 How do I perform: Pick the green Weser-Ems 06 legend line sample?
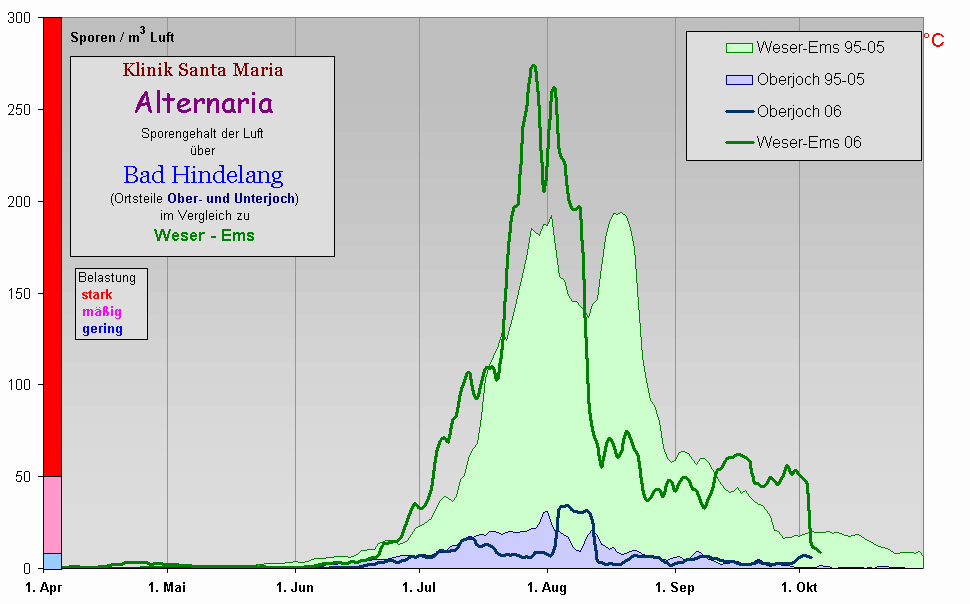pos(739,142)
